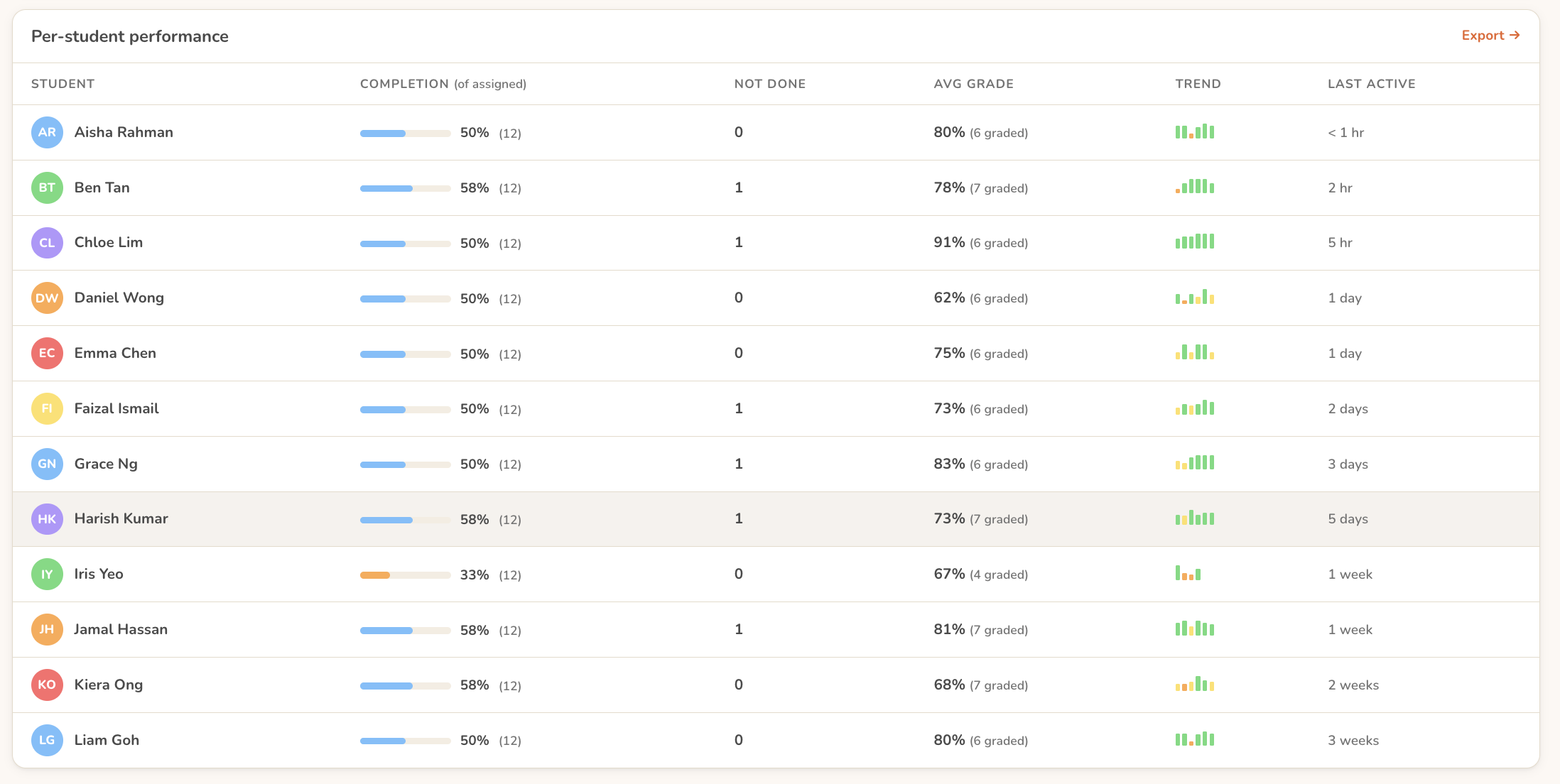Open Harish Kumar's trend sparkline
This screenshot has height=784, width=1560.
pos(1195,518)
